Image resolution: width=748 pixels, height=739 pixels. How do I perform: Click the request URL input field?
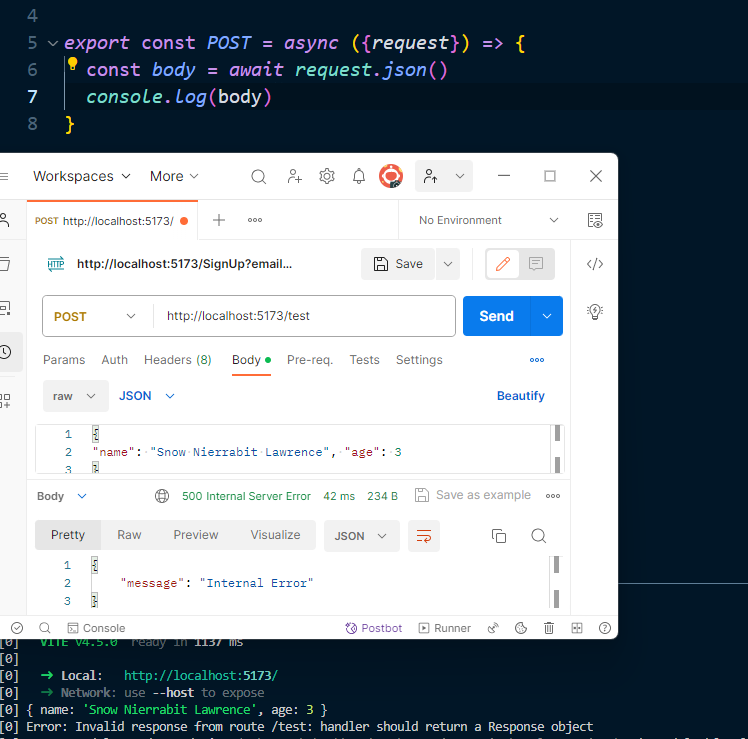click(304, 316)
